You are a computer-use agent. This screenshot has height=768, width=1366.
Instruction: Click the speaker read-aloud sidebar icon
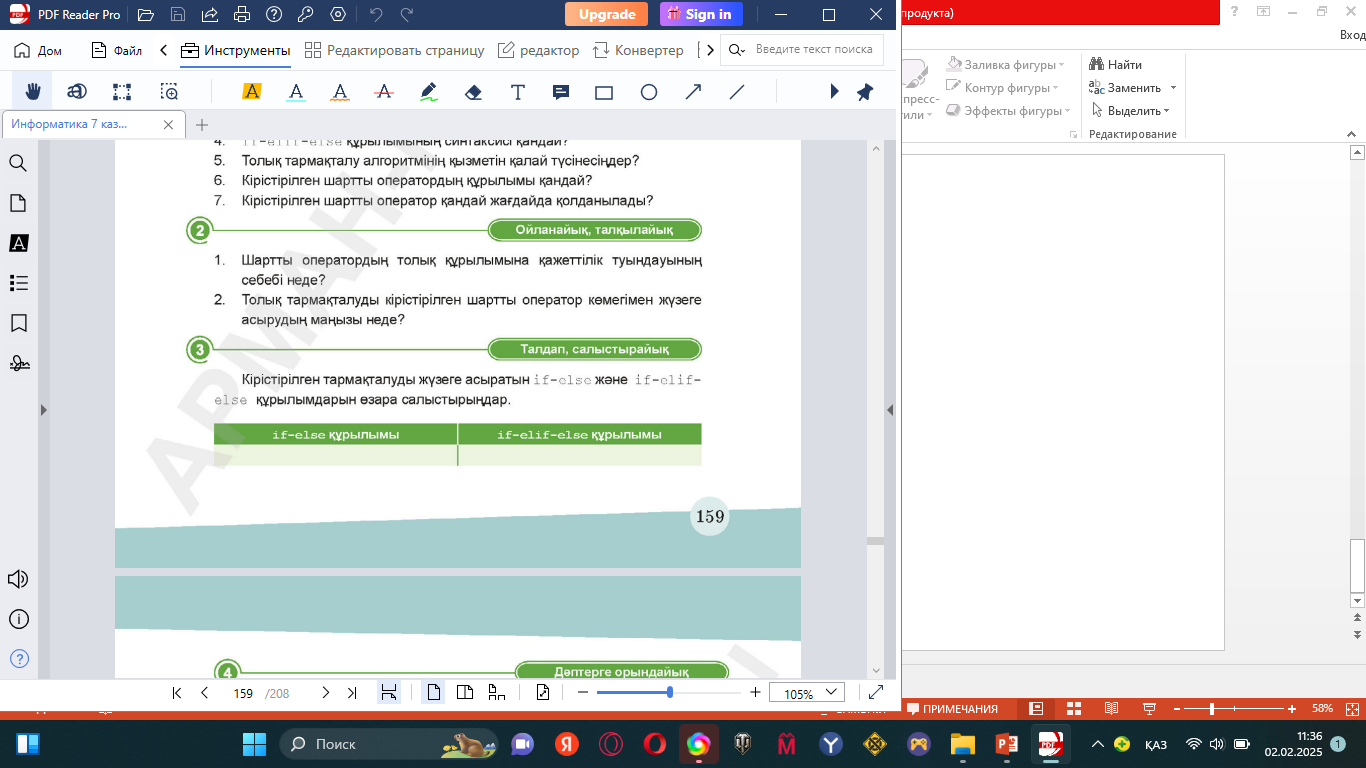click(x=18, y=579)
